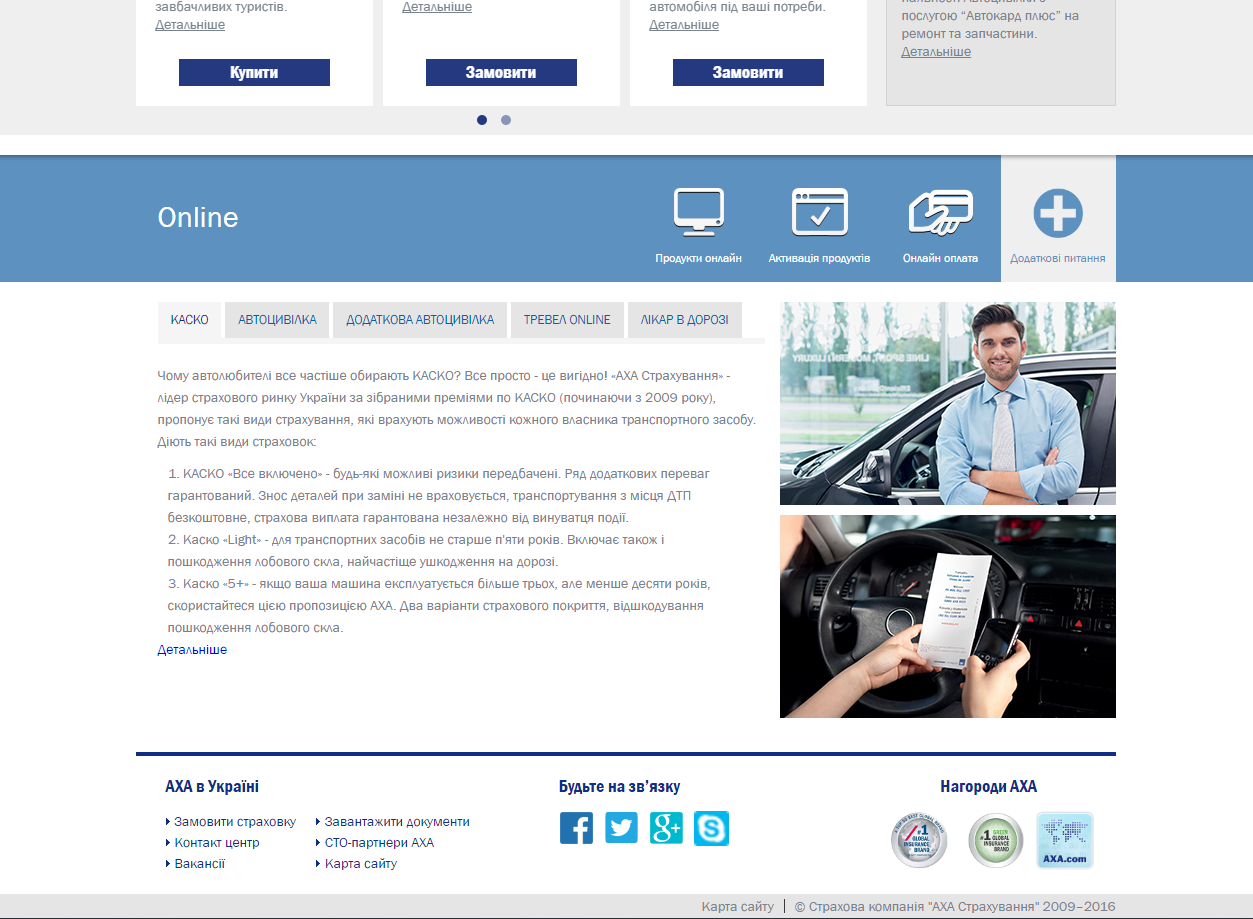Click the Будьте на зв'язку heading
This screenshot has width=1253, height=919.
coord(620,787)
